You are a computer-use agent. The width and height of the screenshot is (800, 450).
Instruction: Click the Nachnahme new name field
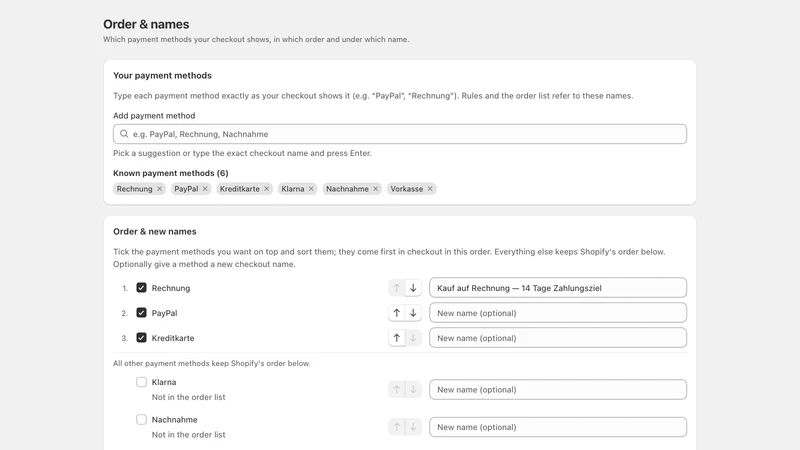click(558, 427)
